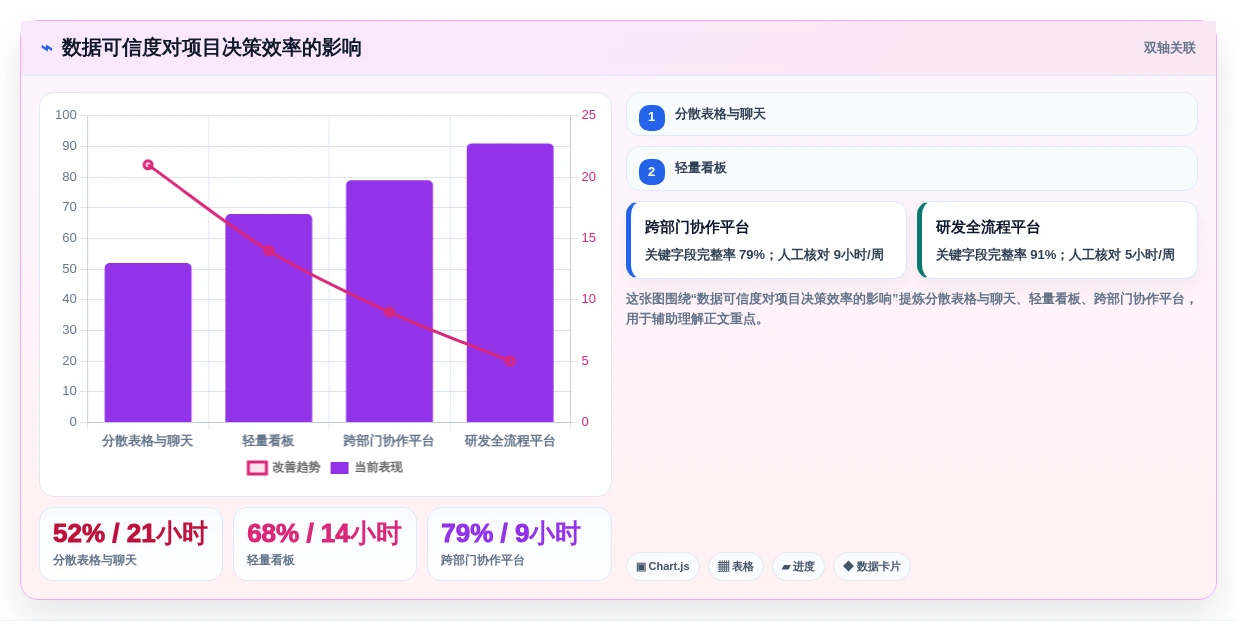Screen dimensions: 1237x621
Task: Click the 68% / 14小时 stat card
Action: pyautogui.click(x=325, y=544)
